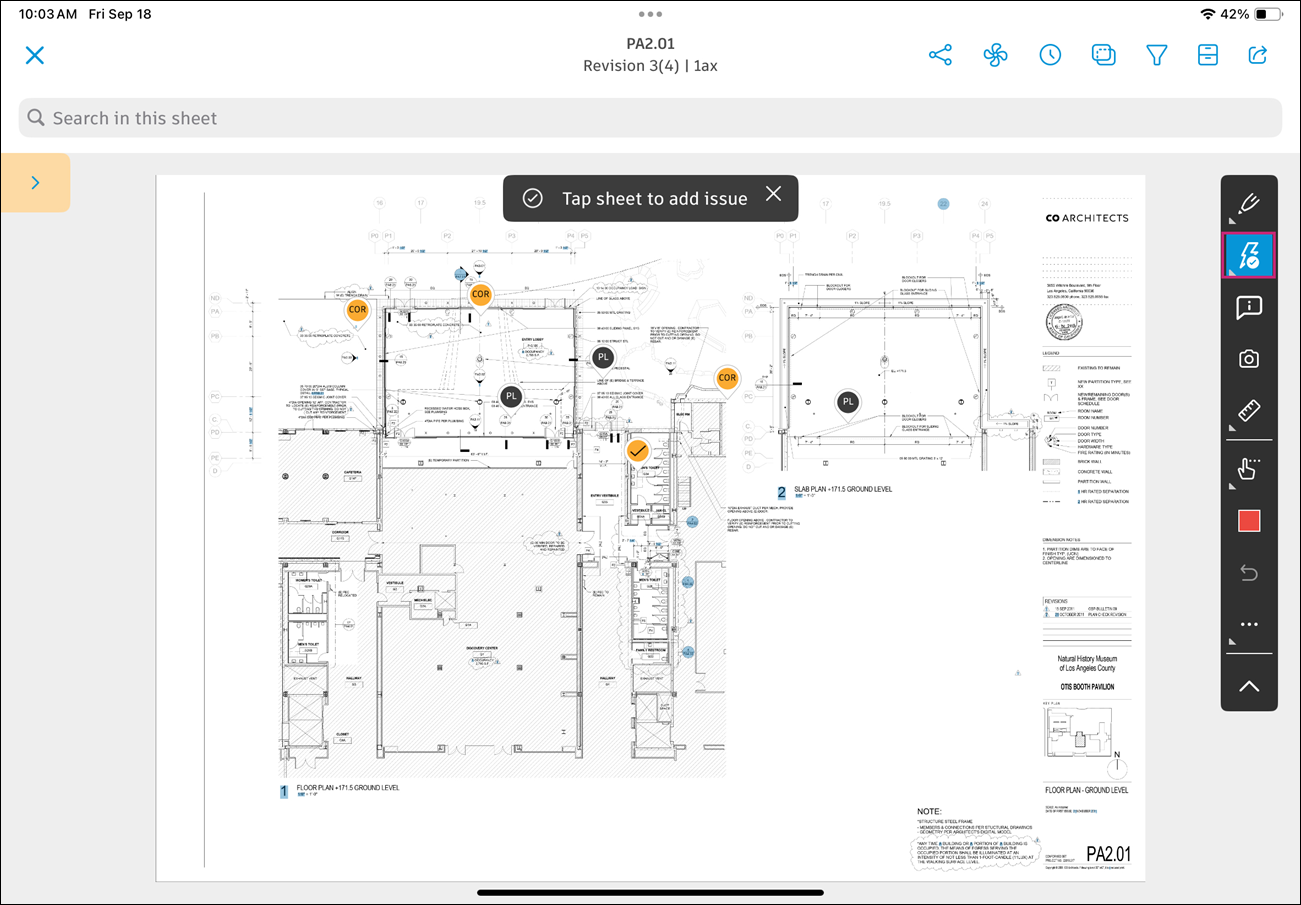Select the ruler measure tool

[x=1249, y=411]
